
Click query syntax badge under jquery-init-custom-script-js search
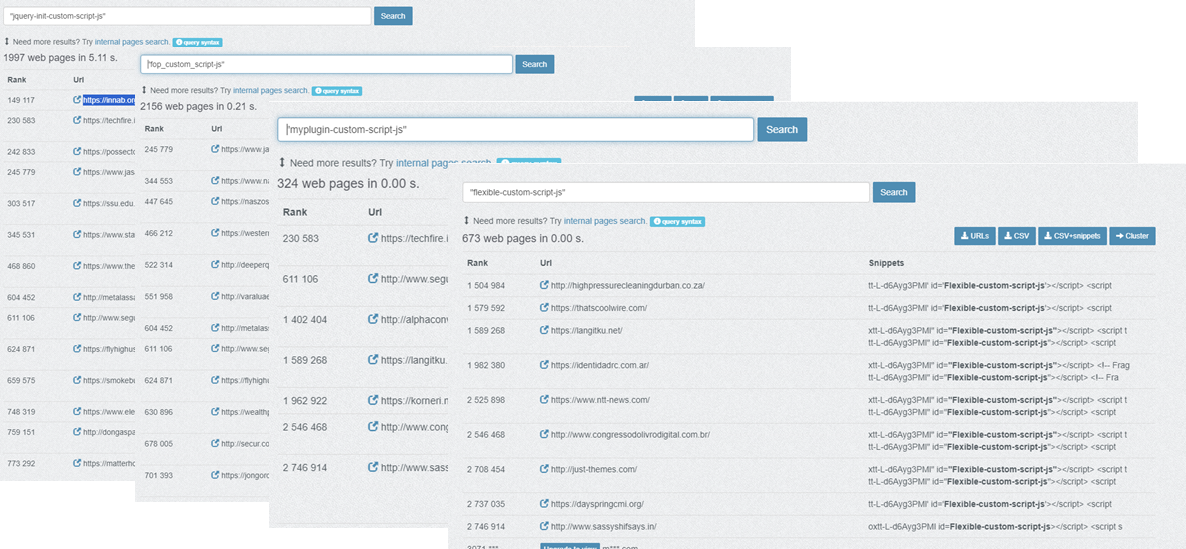pos(197,42)
